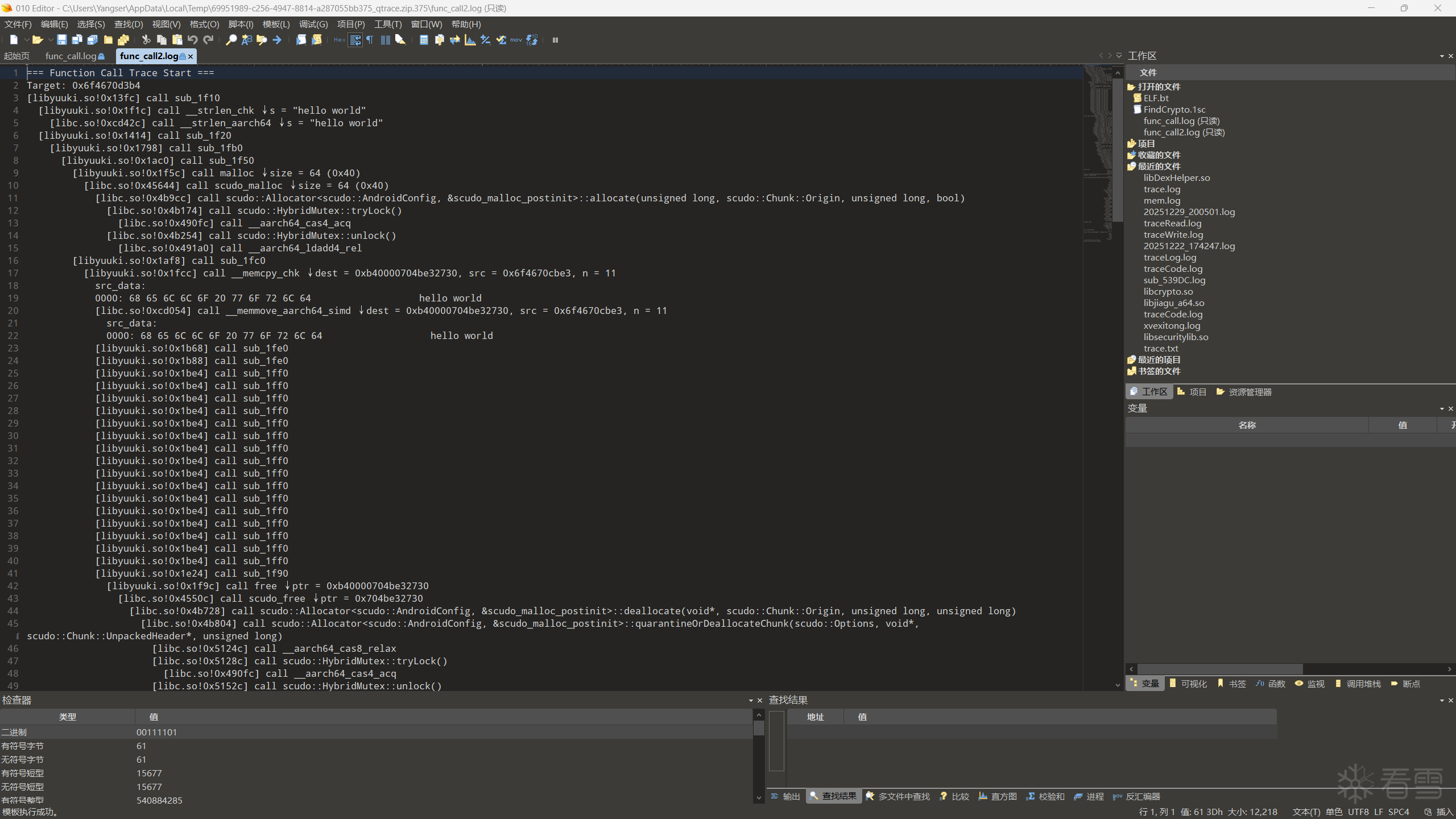Image resolution: width=1456 pixels, height=819 pixels.
Task: Open the Calculator tool icon
Action: tap(424, 40)
